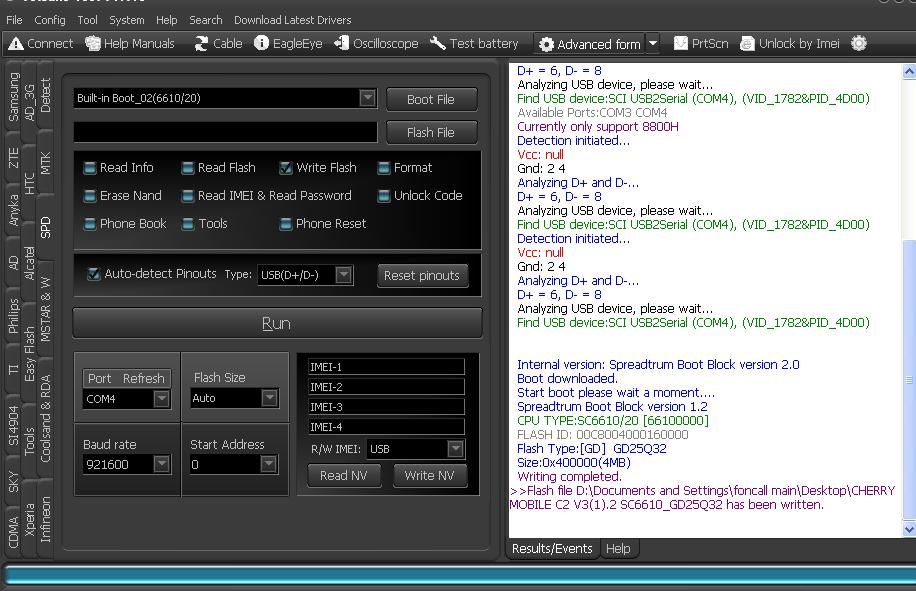Launch the Oscilloscope tool

376,44
